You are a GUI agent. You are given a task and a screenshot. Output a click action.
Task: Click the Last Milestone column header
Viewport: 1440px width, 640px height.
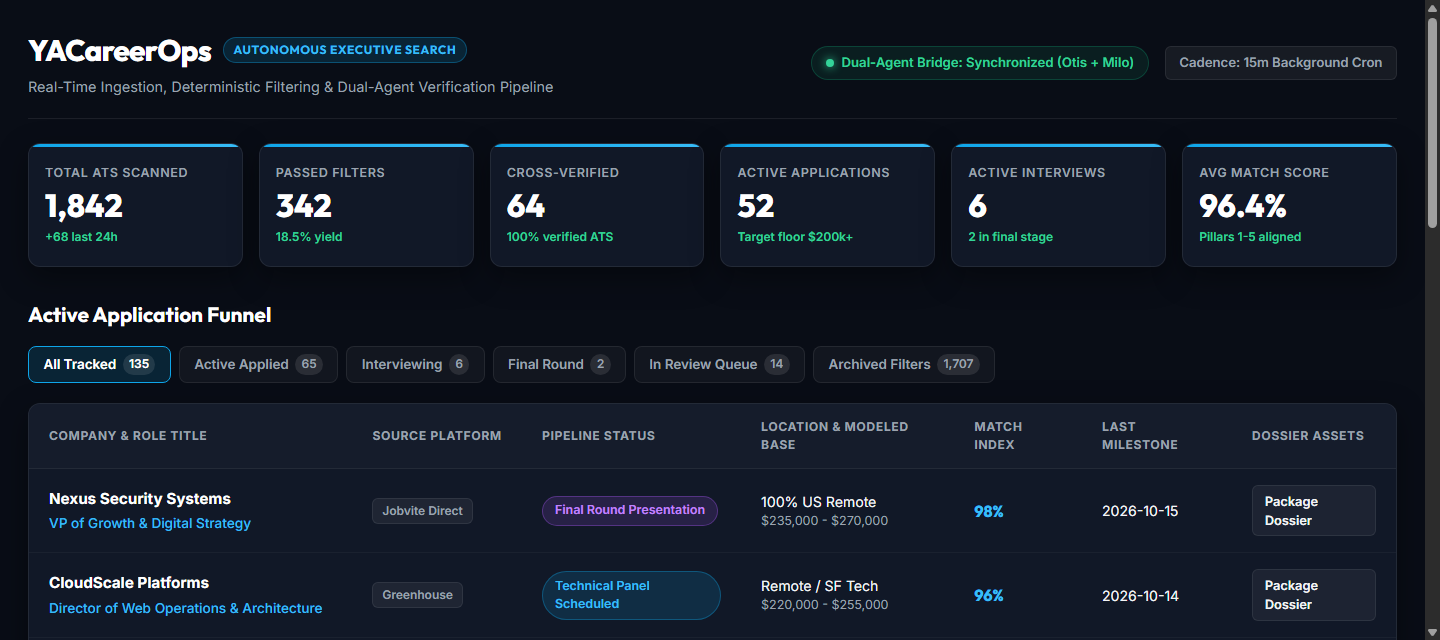click(1140, 436)
